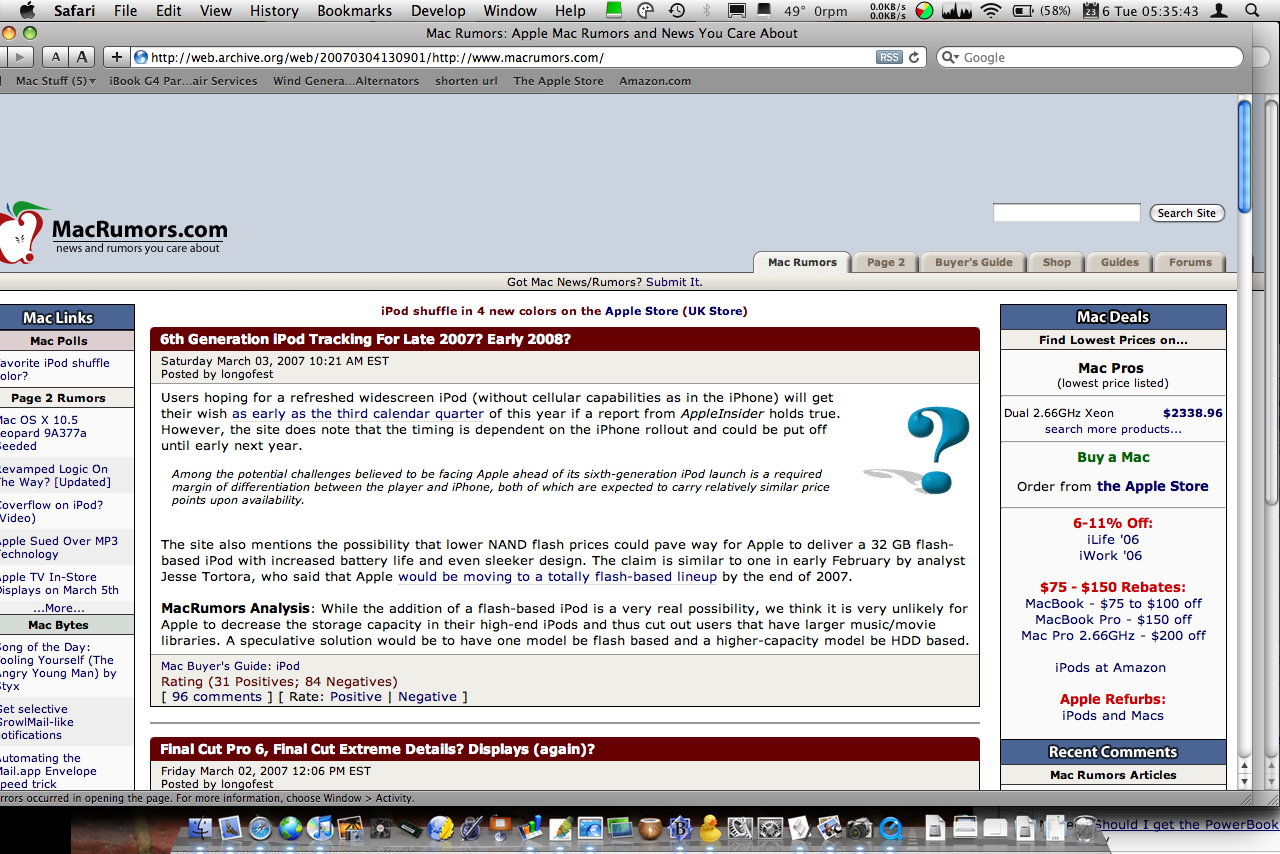
Task: Open Safari compass icon in the Dock
Action: coord(260,829)
